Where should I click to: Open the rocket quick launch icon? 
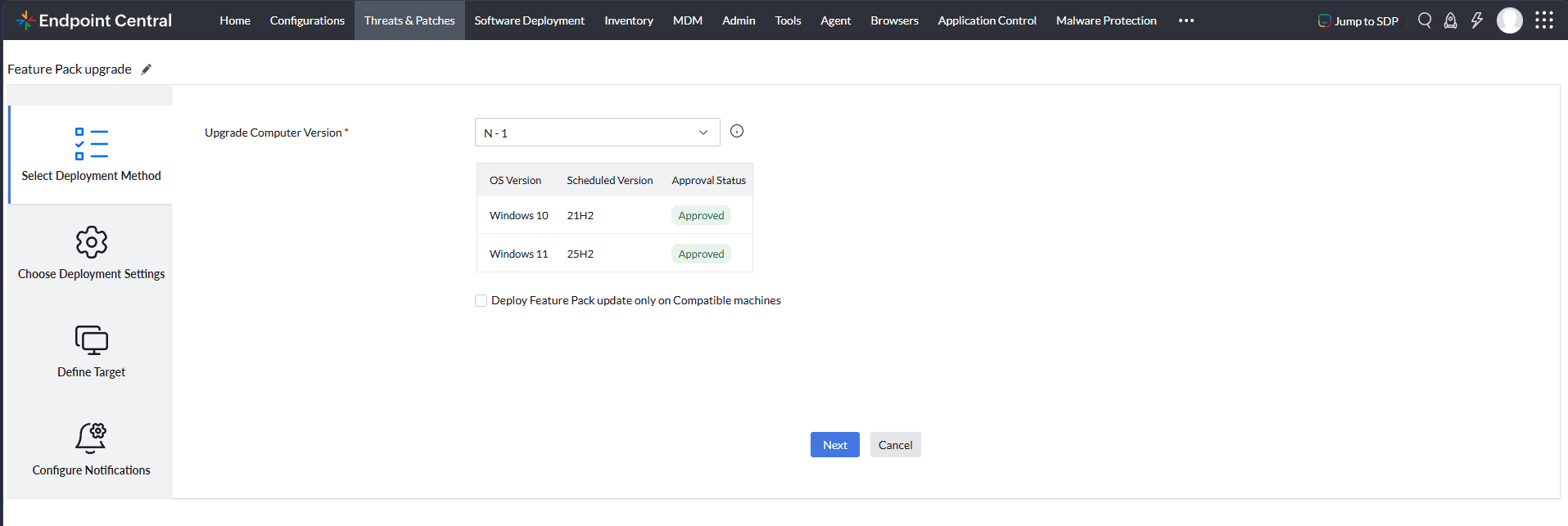(1450, 20)
